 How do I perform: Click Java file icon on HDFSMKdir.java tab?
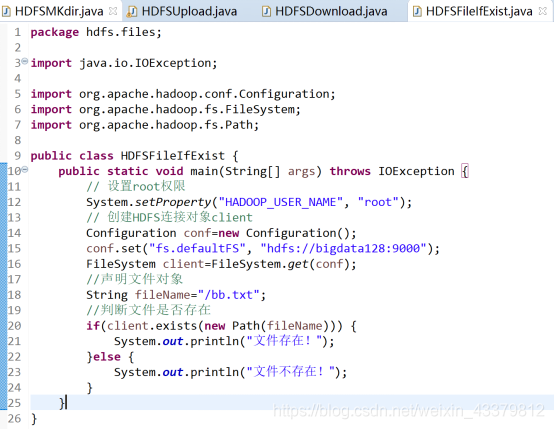point(6,12)
